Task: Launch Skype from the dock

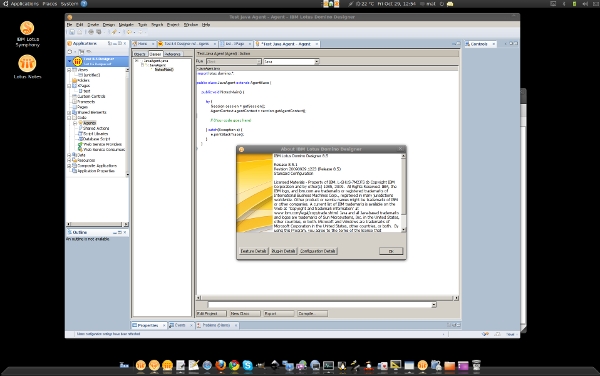Action: point(248,365)
